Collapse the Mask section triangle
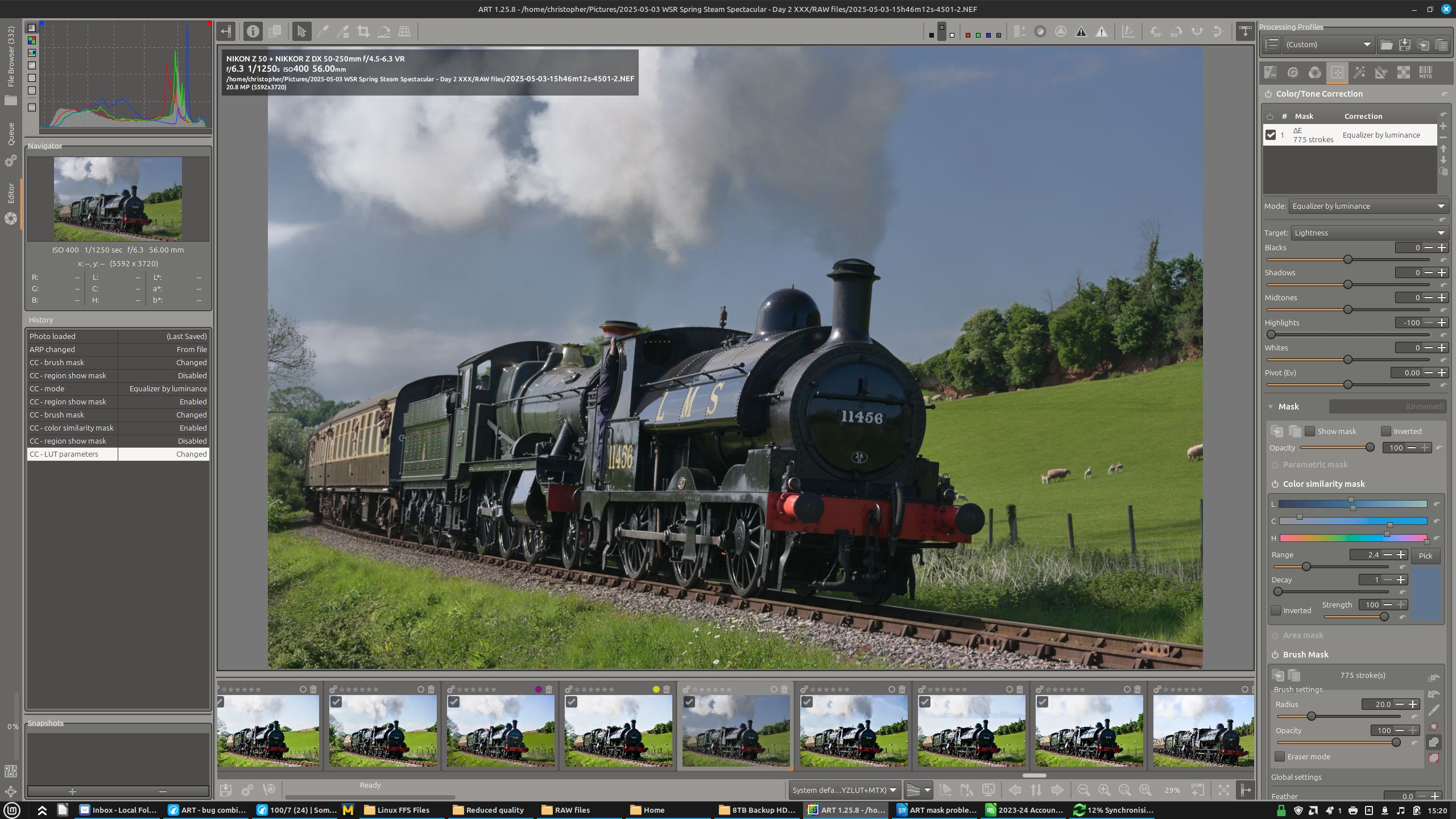1456x819 pixels. click(x=1271, y=407)
